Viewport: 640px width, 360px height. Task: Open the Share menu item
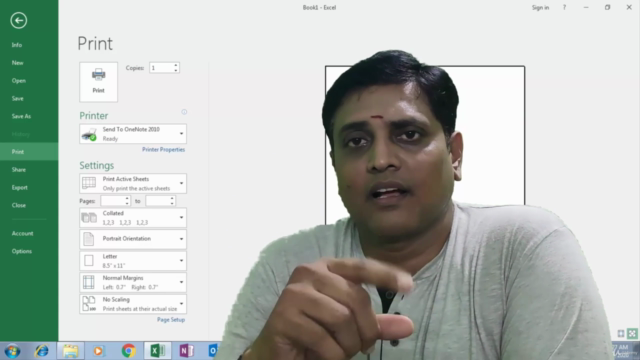[x=19, y=170]
